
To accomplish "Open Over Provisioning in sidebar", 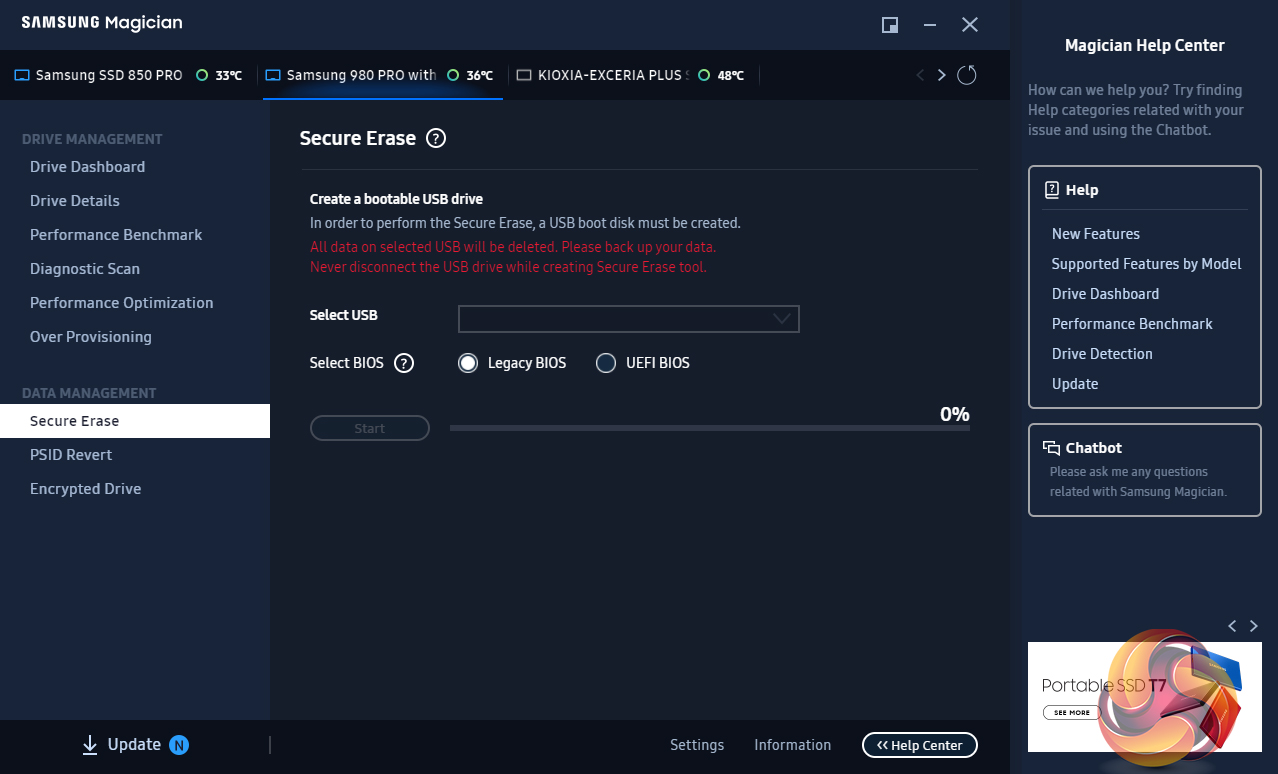I will click(x=91, y=337).
